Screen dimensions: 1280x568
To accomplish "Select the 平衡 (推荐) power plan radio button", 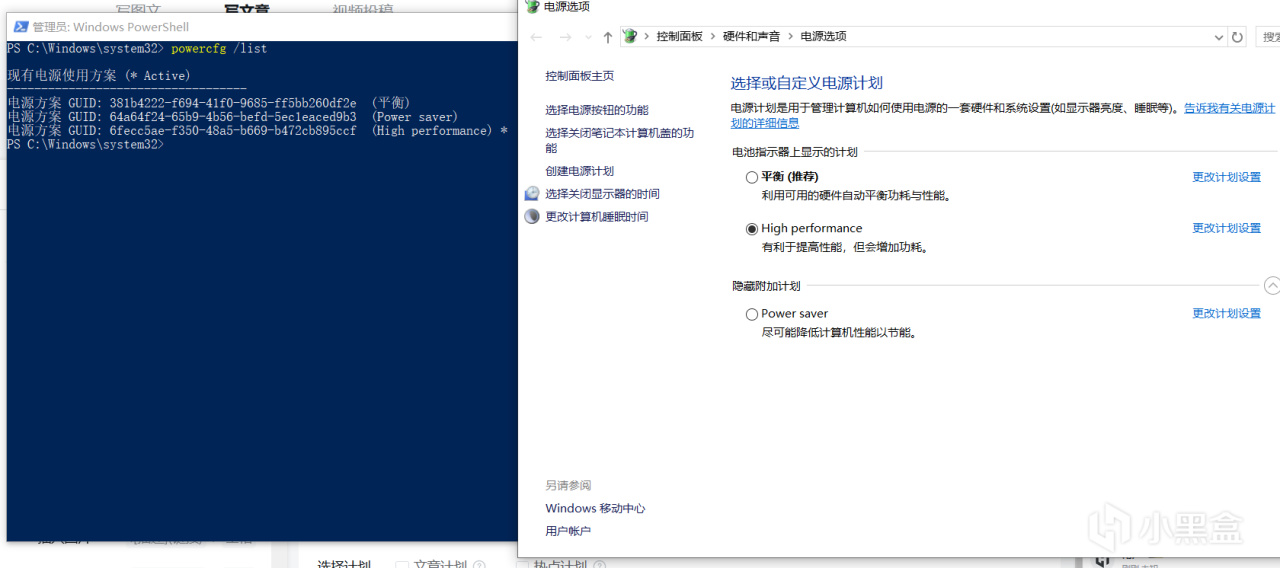I will click(x=752, y=177).
